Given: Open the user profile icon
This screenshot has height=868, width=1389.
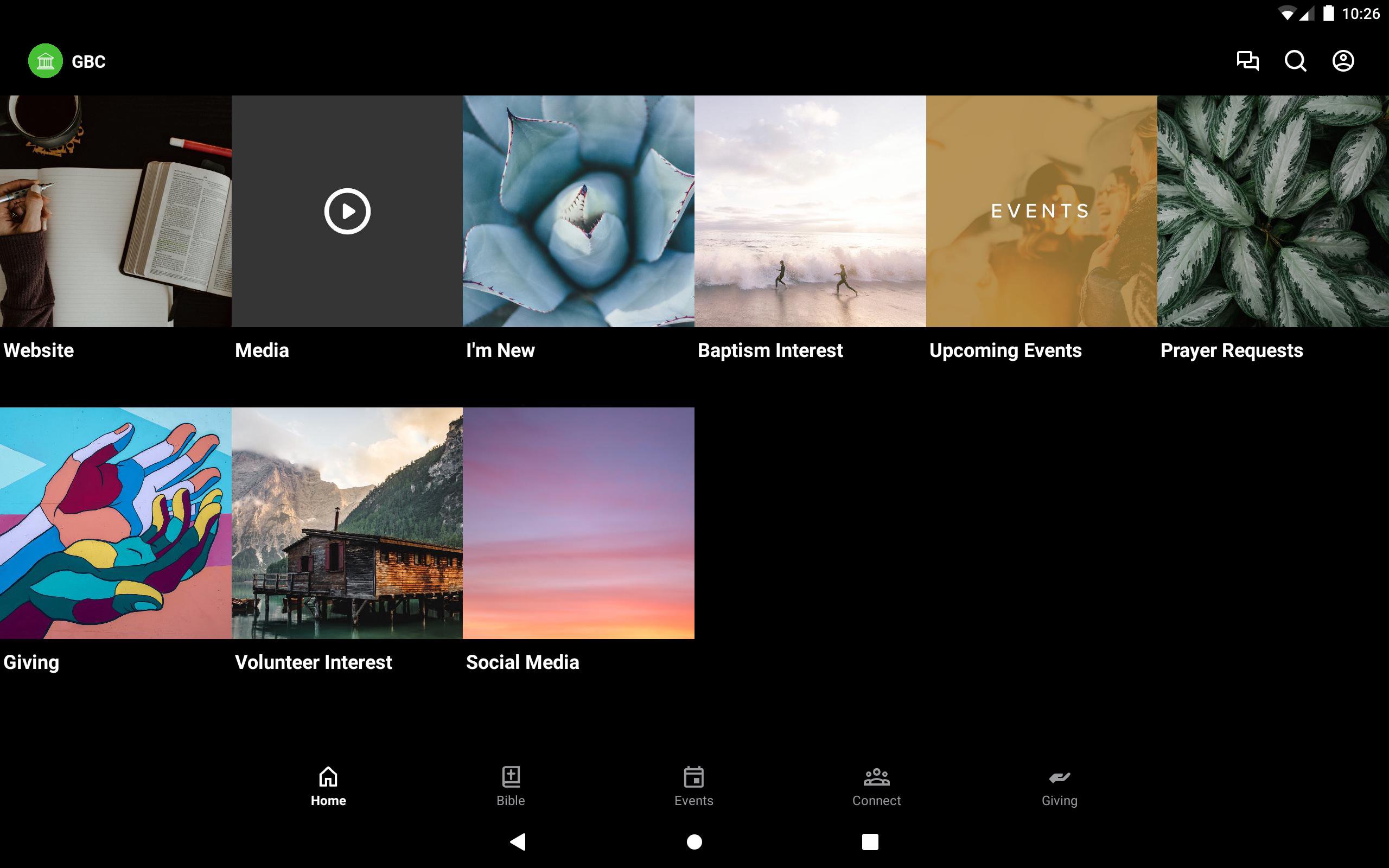Looking at the screenshot, I should click(x=1342, y=61).
